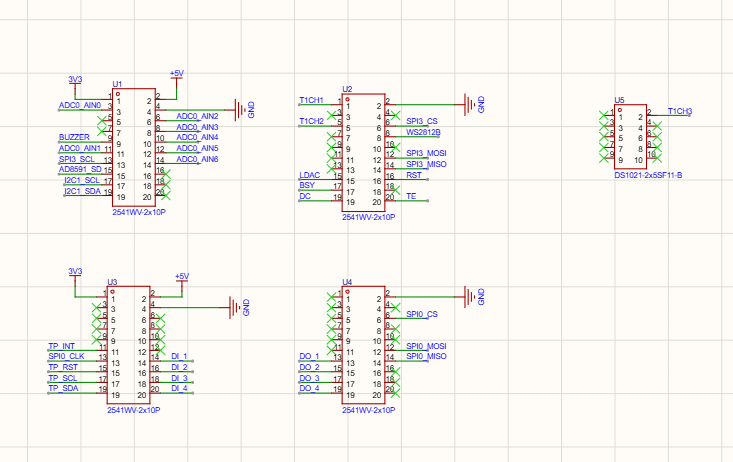The image size is (733, 462).
Task: Click the GND power symbol near U2
Action: pyautogui.click(x=474, y=104)
